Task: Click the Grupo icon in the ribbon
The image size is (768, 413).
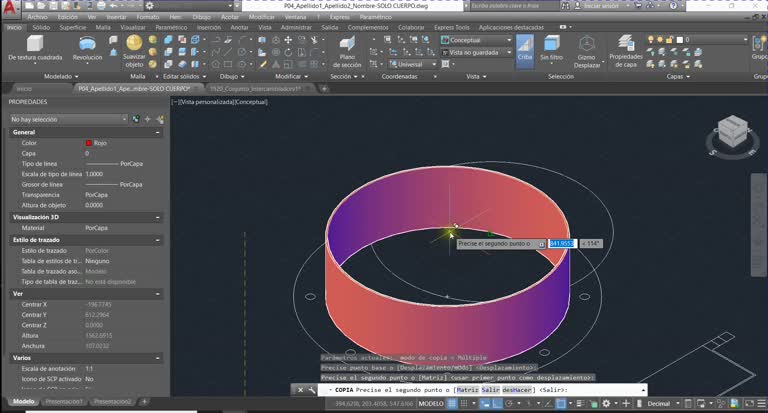Action: point(759,44)
